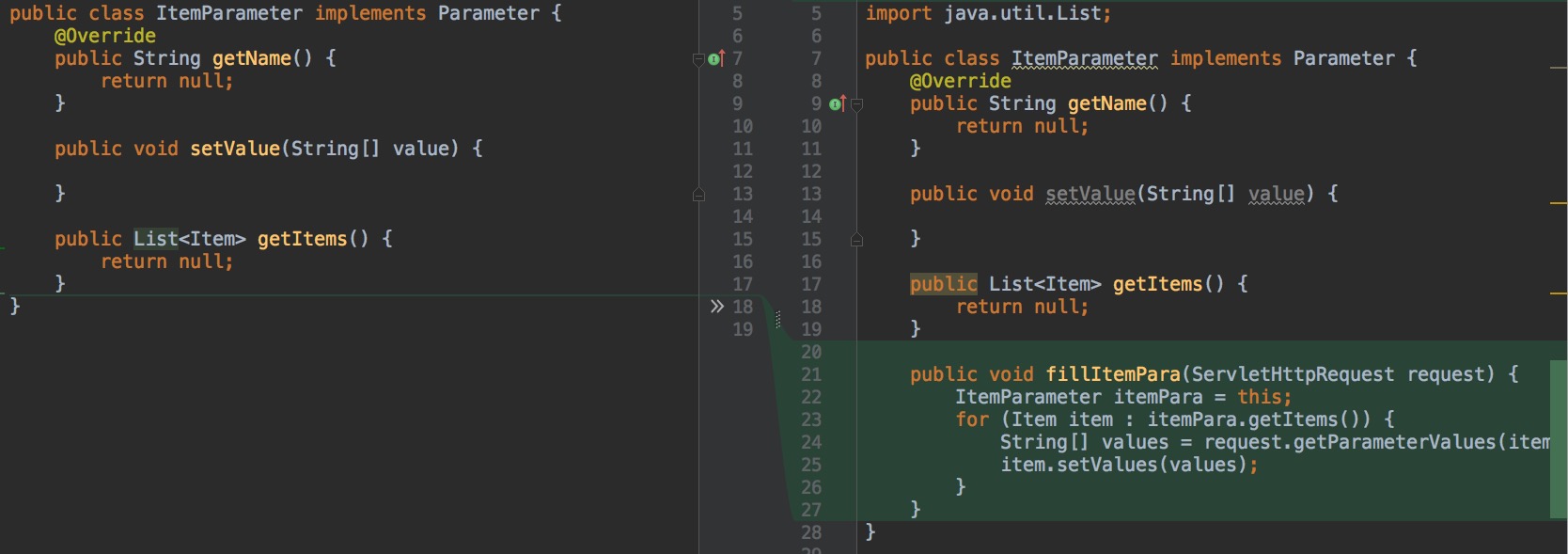Click the right pane fold end marker at line 15
Image resolution: width=1568 pixels, height=554 pixels.
(x=856, y=240)
